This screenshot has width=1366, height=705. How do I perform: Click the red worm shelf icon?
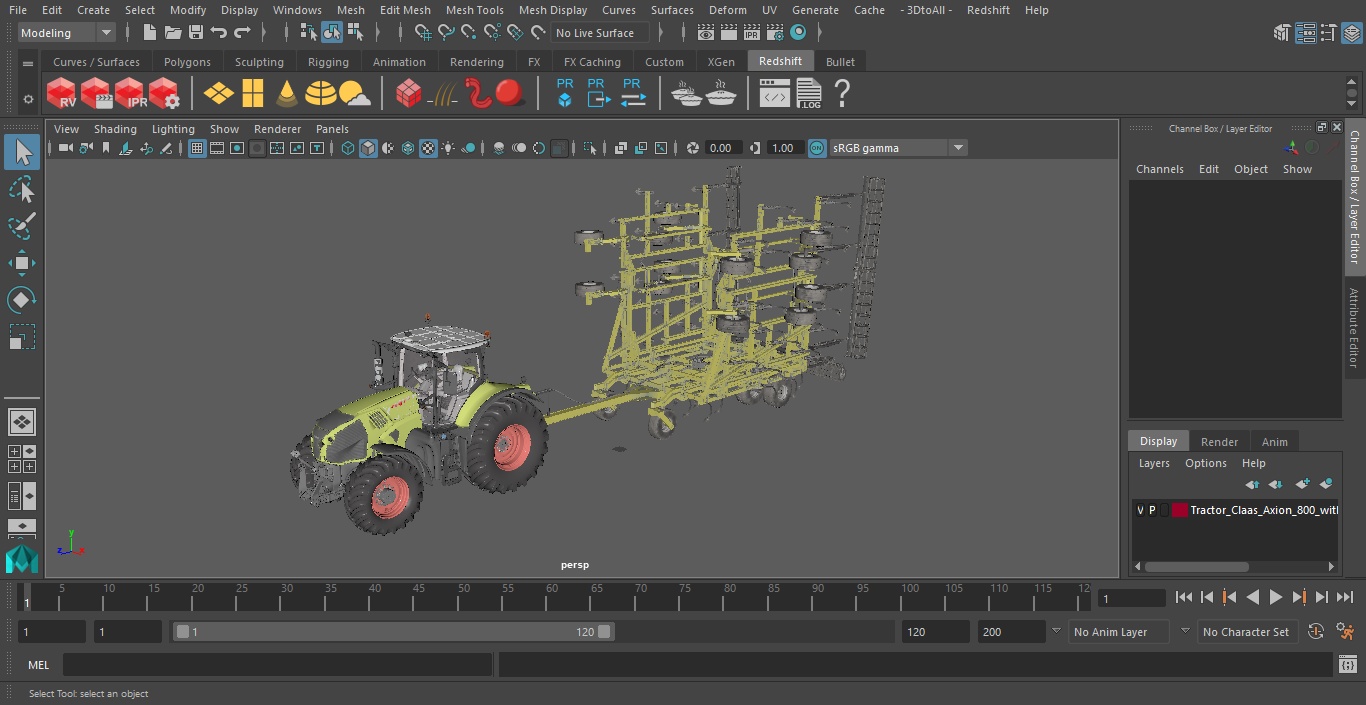click(x=478, y=94)
